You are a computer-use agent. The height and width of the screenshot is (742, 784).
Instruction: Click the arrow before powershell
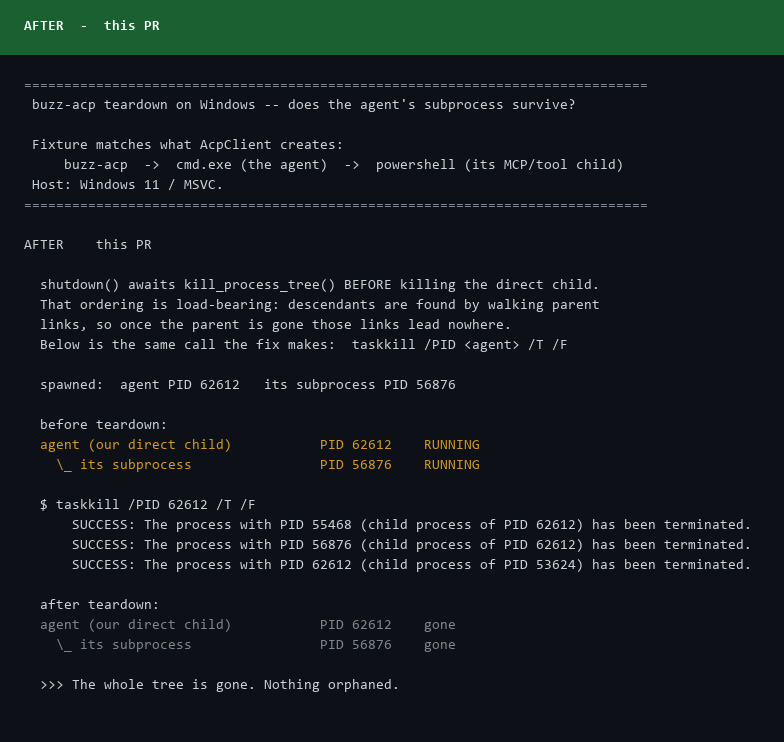(x=352, y=164)
